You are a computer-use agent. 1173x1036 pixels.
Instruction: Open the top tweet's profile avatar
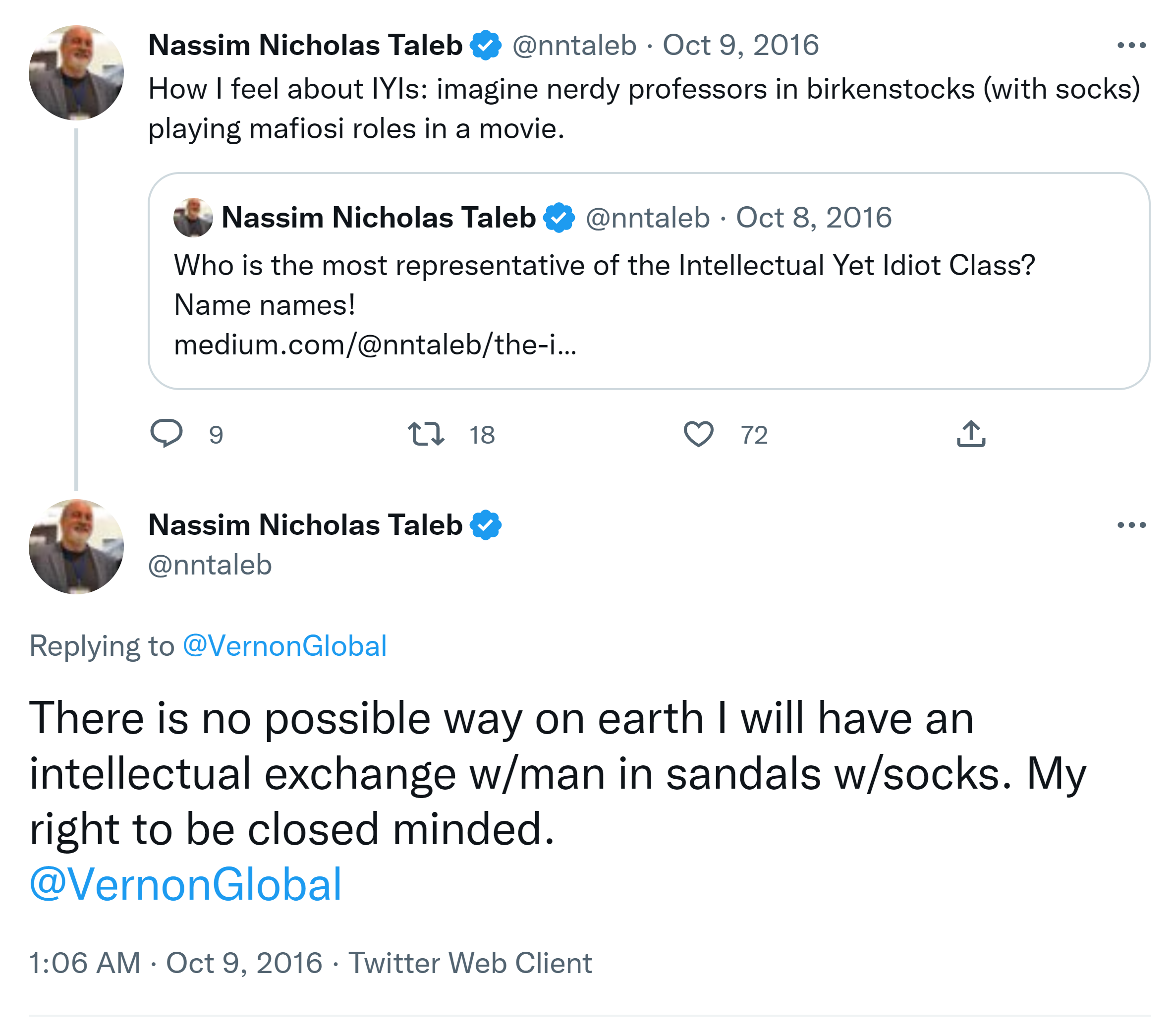coord(76,73)
